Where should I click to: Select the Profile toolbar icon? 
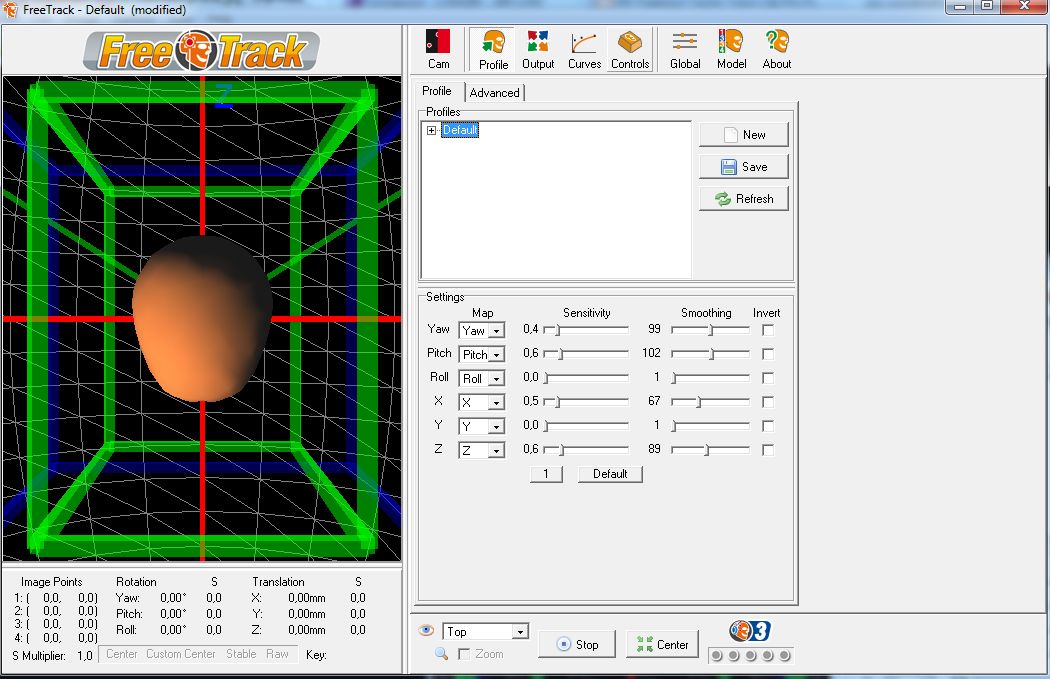pyautogui.click(x=493, y=50)
